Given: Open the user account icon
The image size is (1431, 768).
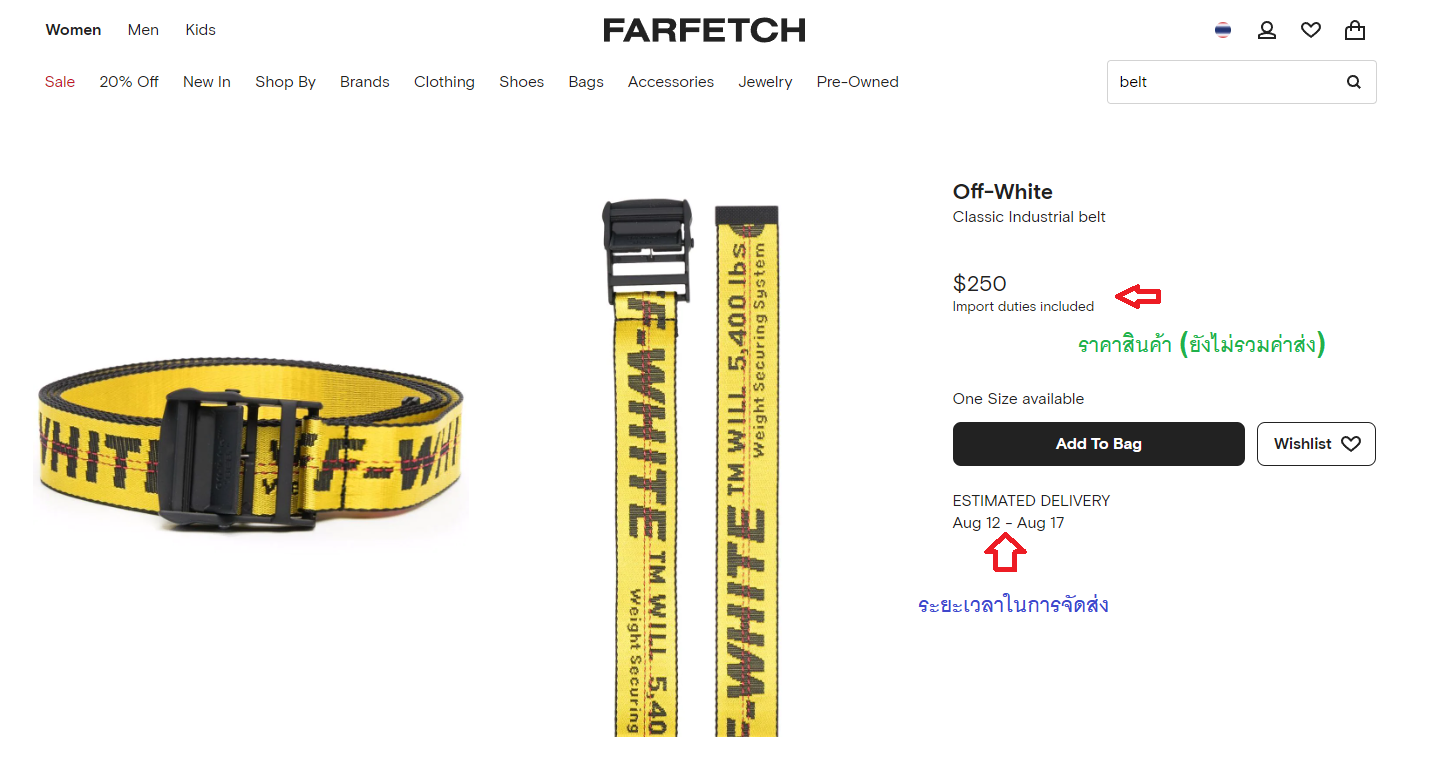Looking at the screenshot, I should [x=1267, y=30].
